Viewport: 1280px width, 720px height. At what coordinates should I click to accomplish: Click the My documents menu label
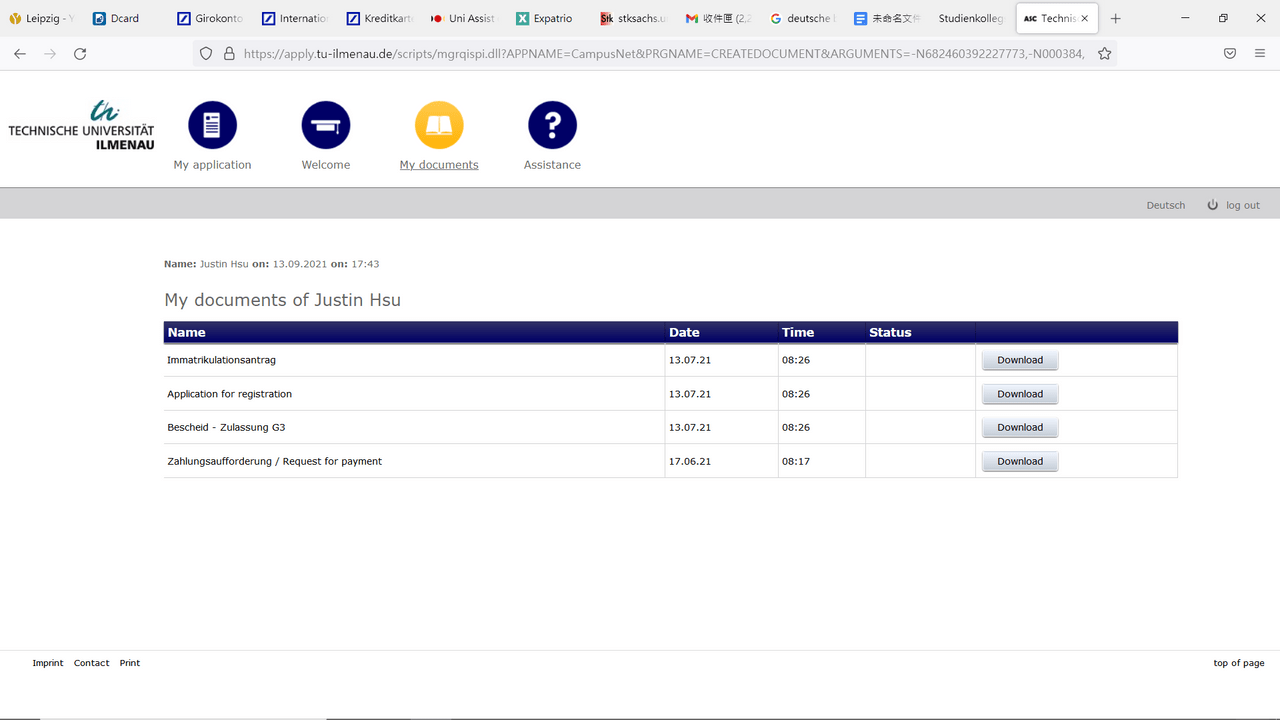click(439, 165)
